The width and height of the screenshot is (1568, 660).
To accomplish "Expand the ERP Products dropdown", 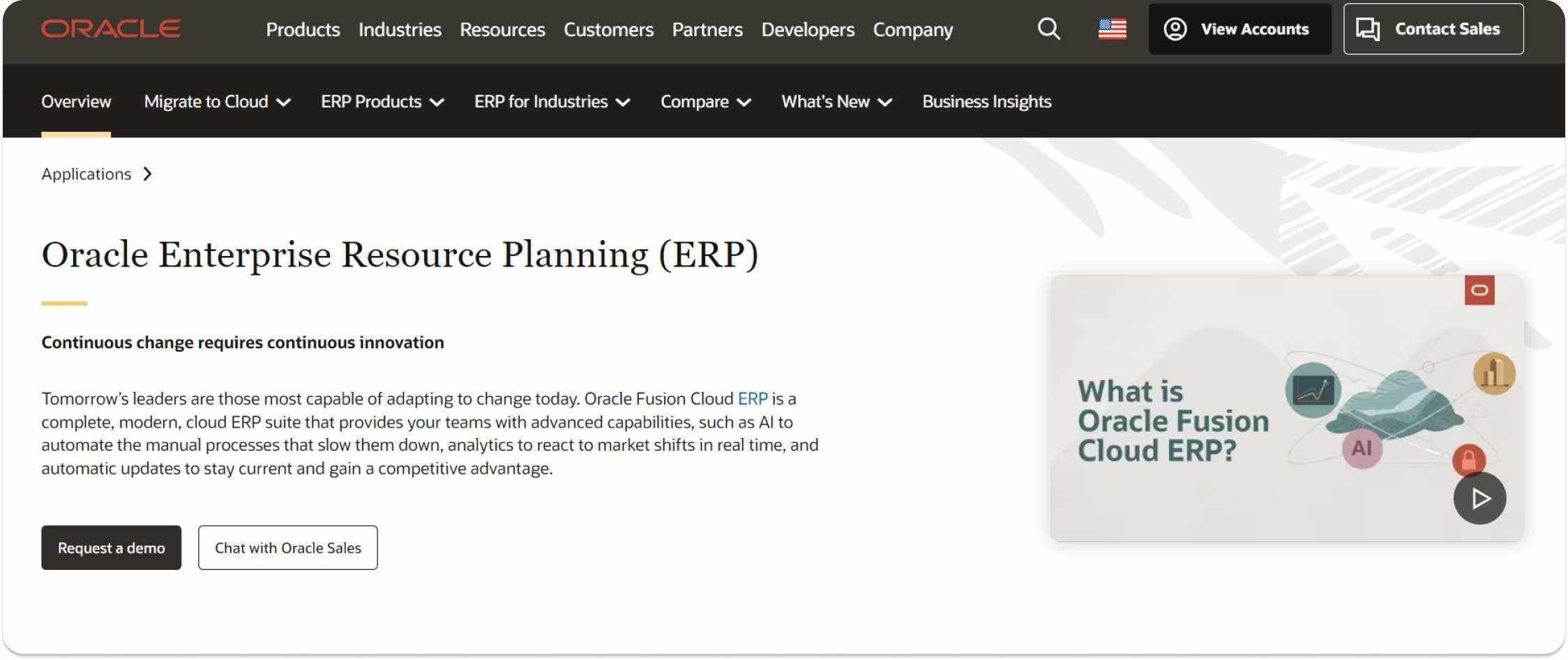I will 382,102.
